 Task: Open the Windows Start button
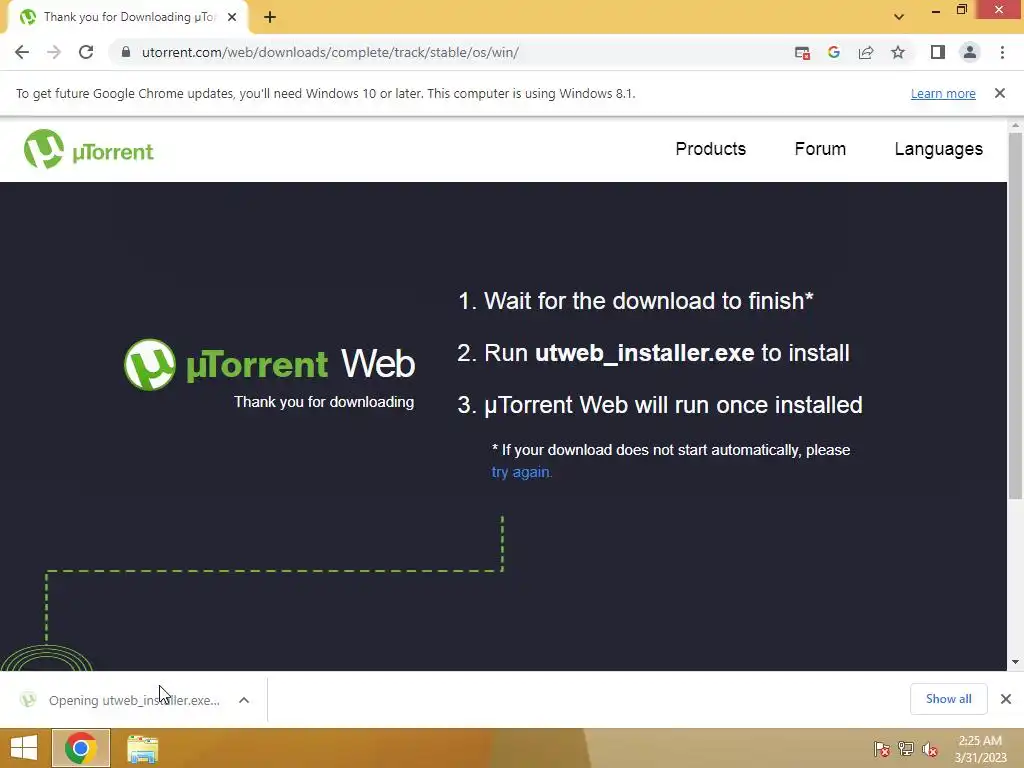pos(24,748)
